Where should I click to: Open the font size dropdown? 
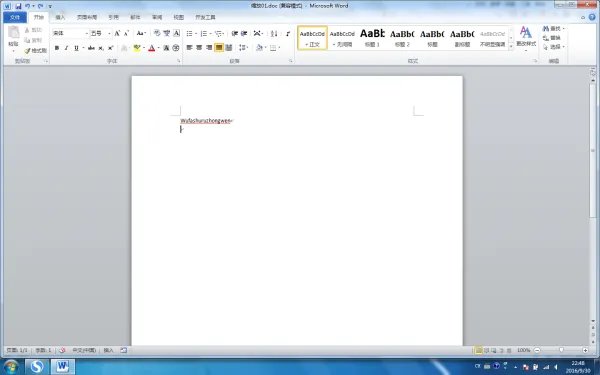coord(109,34)
